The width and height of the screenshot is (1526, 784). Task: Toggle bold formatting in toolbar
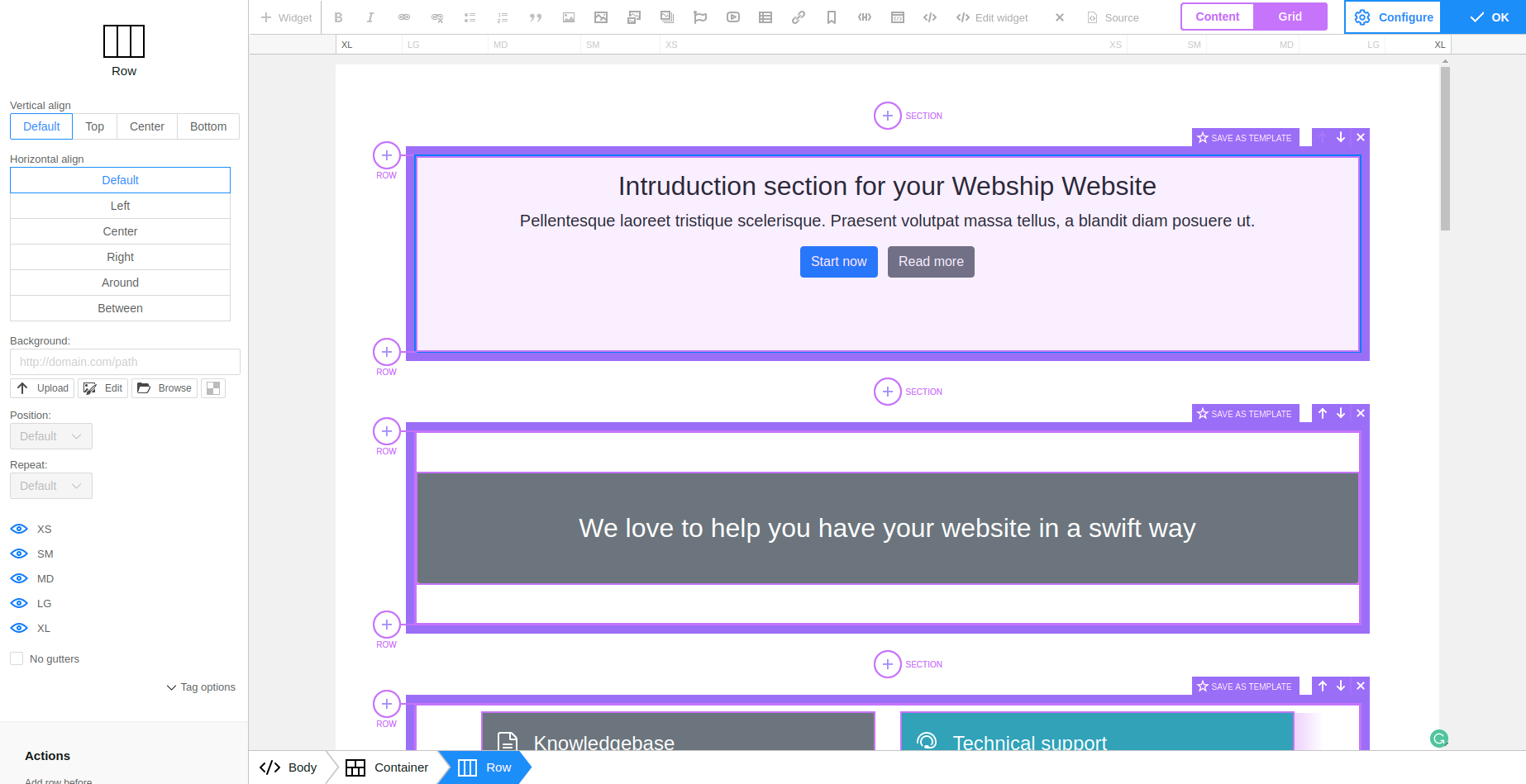(x=338, y=17)
